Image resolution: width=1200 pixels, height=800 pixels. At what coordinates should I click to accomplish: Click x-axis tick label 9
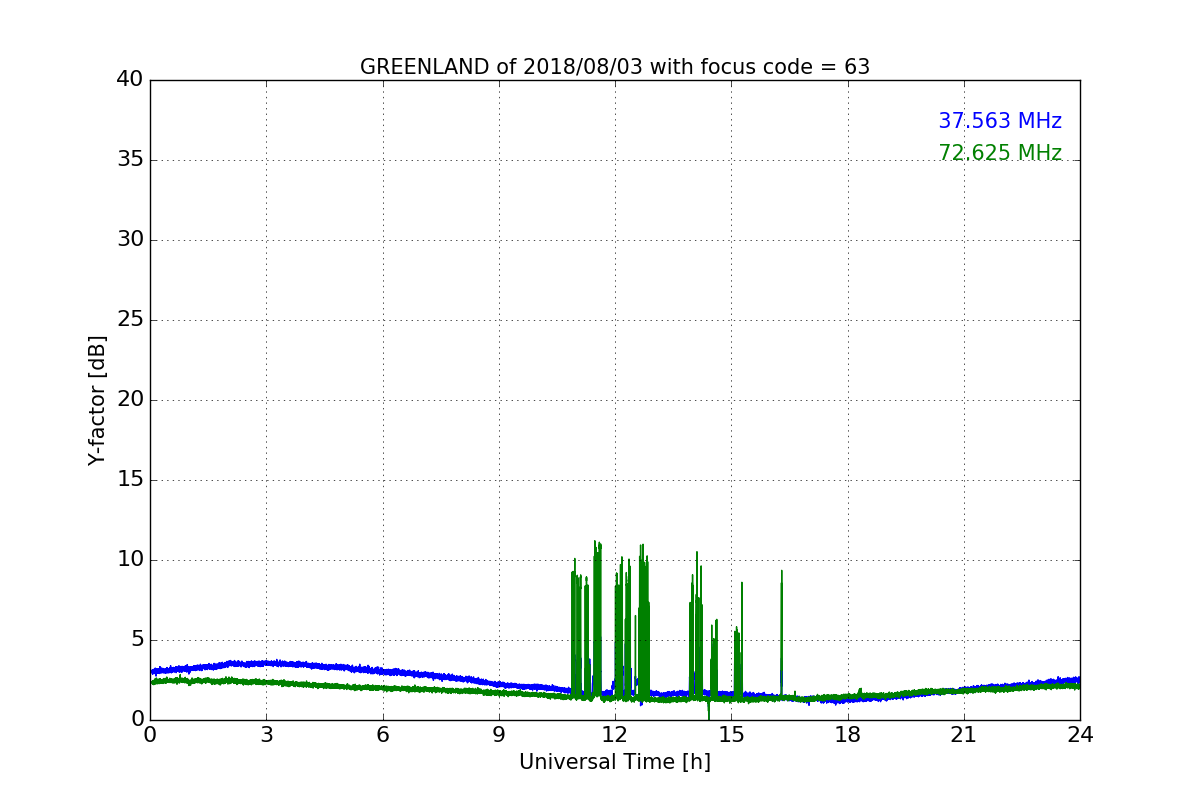click(499, 735)
